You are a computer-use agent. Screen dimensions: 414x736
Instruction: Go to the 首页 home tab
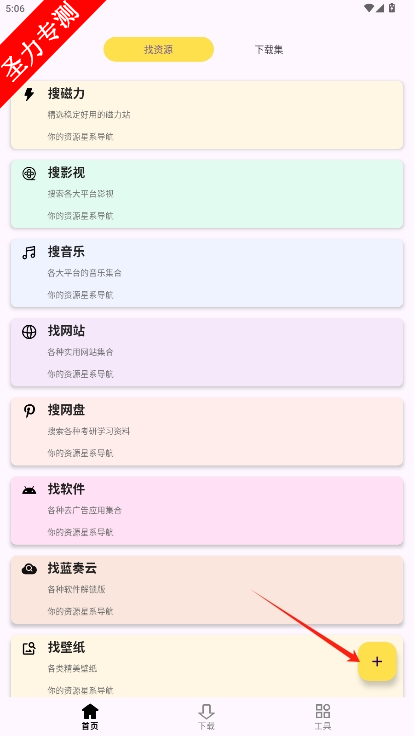(90, 717)
